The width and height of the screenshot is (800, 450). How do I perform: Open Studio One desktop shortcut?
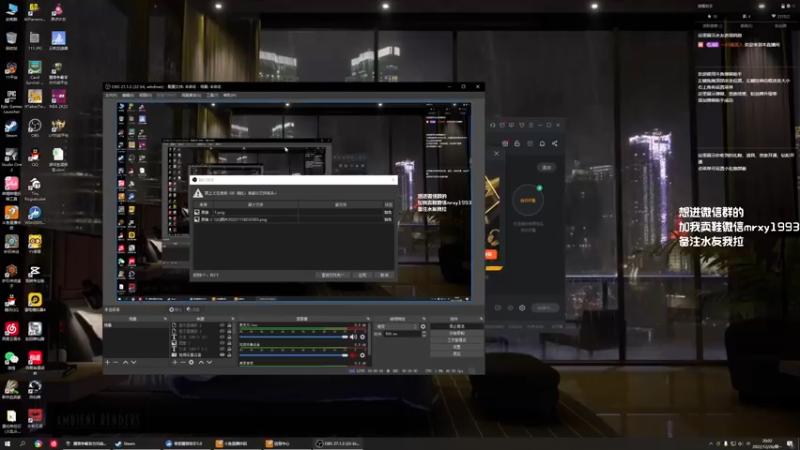(x=11, y=157)
